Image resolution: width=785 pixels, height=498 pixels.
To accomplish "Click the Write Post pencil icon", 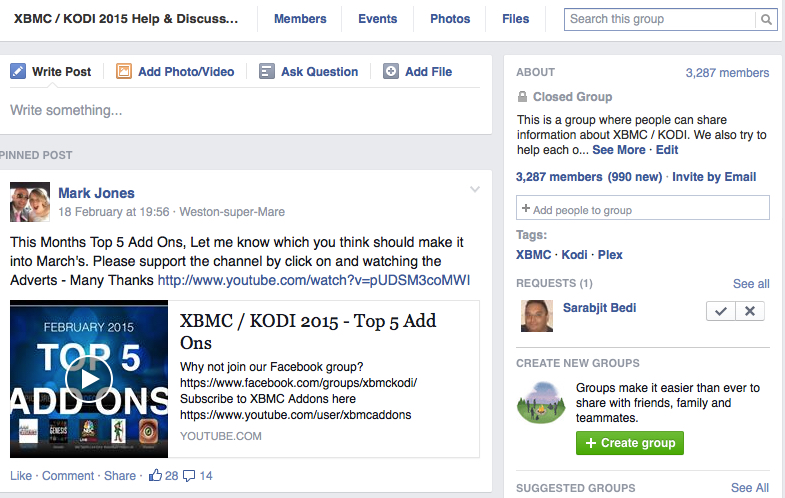I will (x=18, y=71).
